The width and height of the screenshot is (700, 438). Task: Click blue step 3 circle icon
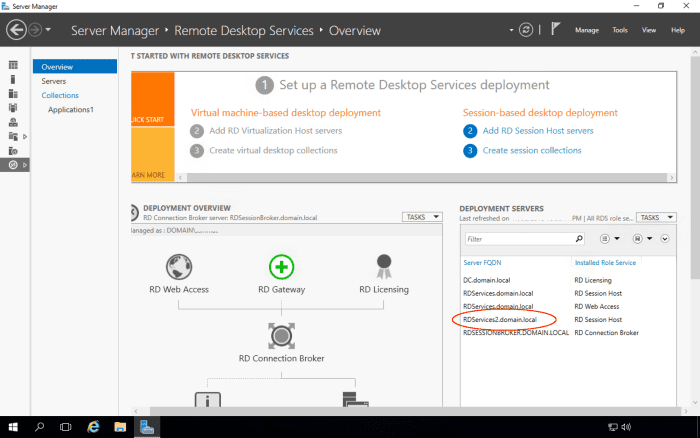pos(470,150)
